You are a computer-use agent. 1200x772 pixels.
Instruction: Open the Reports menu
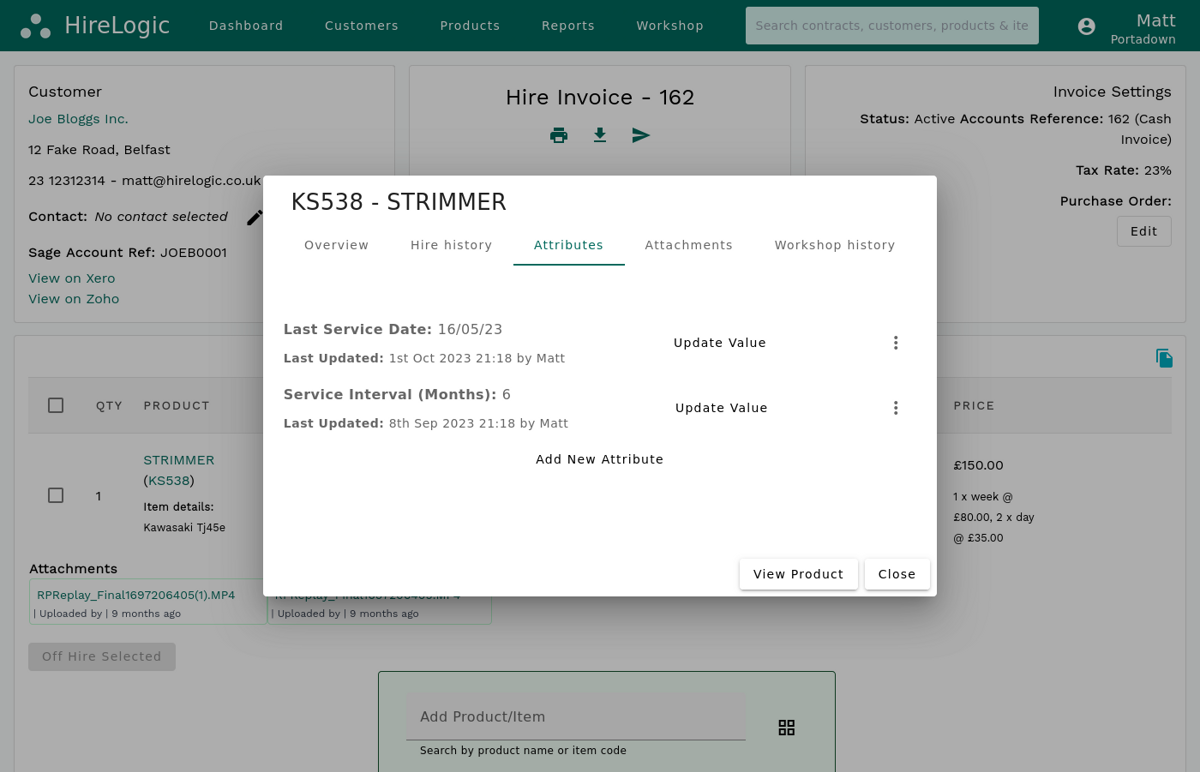(567, 25)
